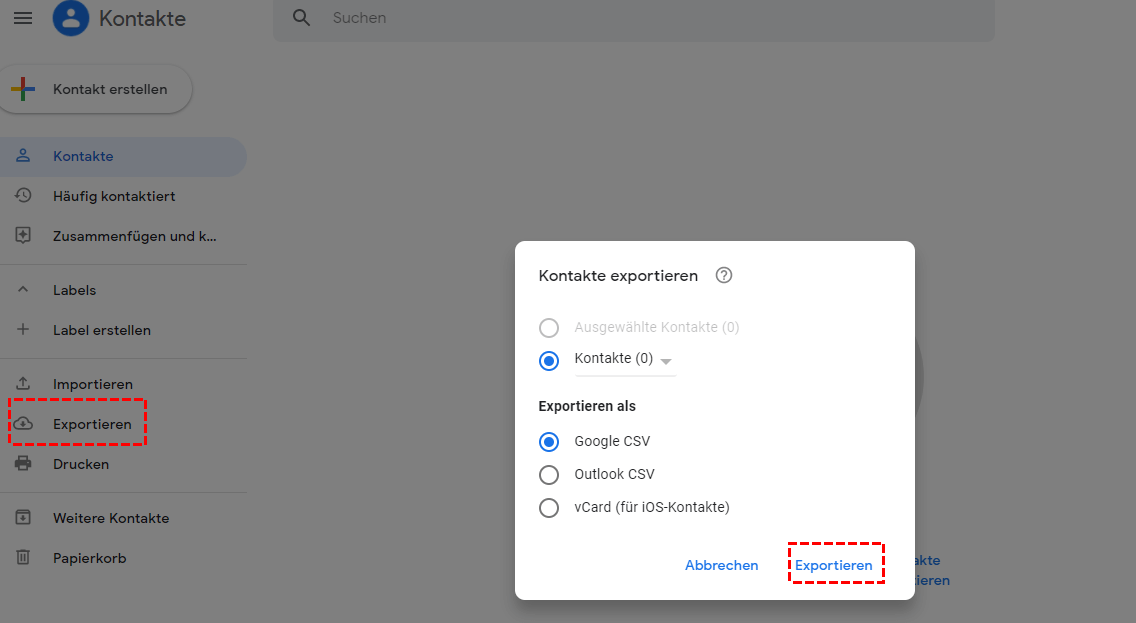The width and height of the screenshot is (1136, 623).
Task: Collapse the Labels section chevron
Action: (x=23, y=290)
